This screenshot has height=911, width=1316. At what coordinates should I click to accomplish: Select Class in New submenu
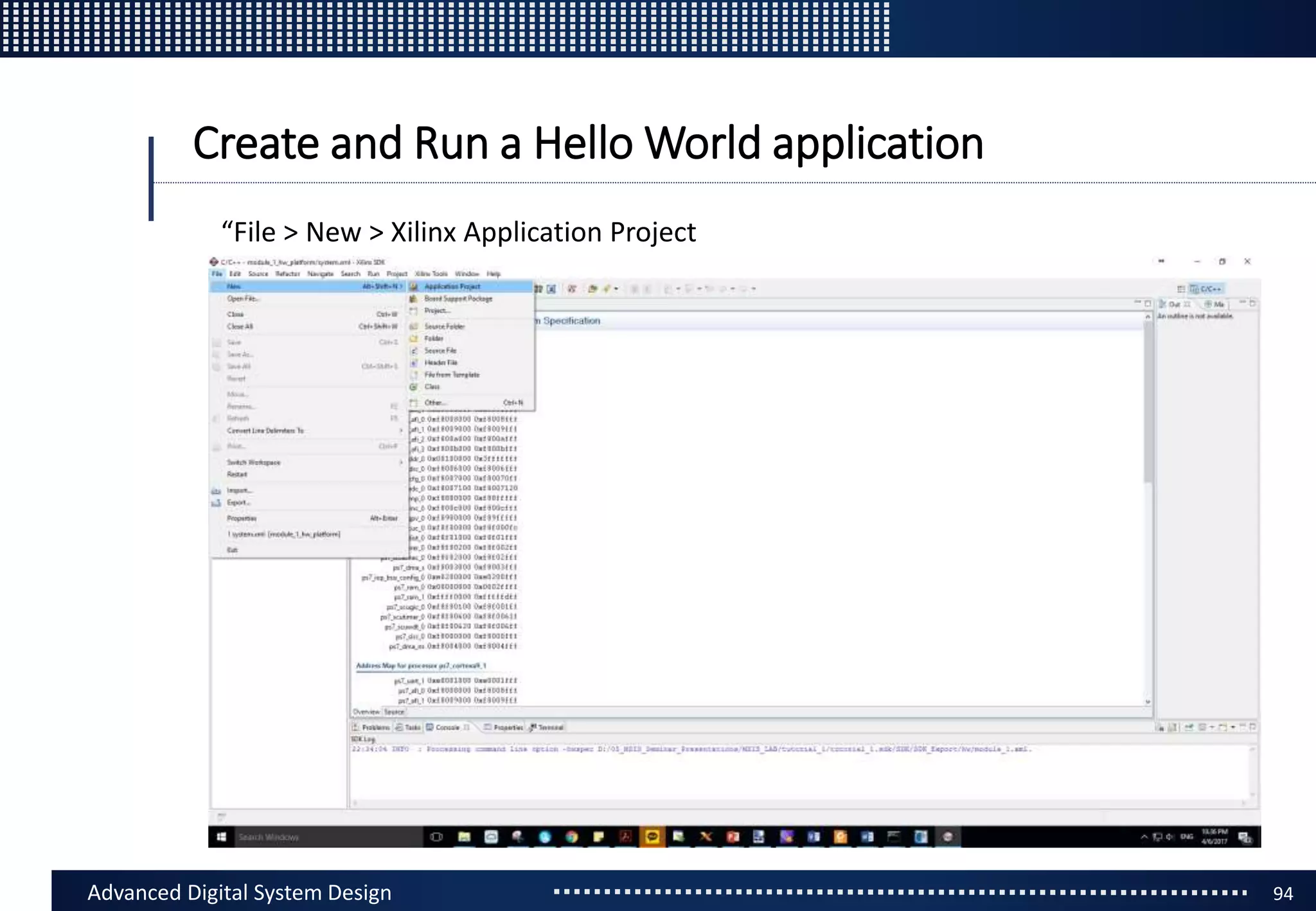coord(471,387)
